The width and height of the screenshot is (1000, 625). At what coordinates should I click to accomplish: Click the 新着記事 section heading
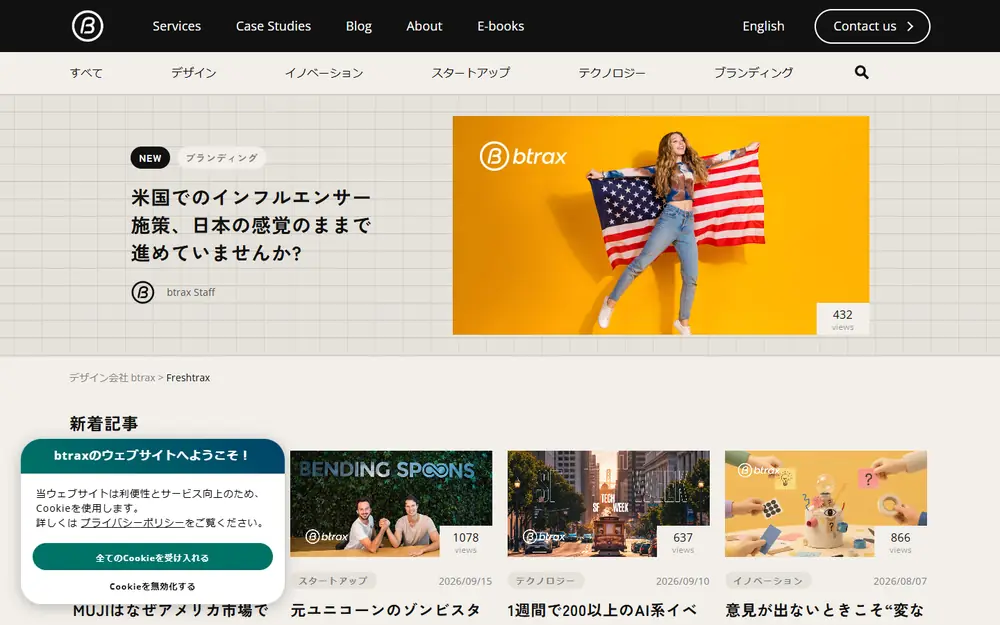coord(103,423)
